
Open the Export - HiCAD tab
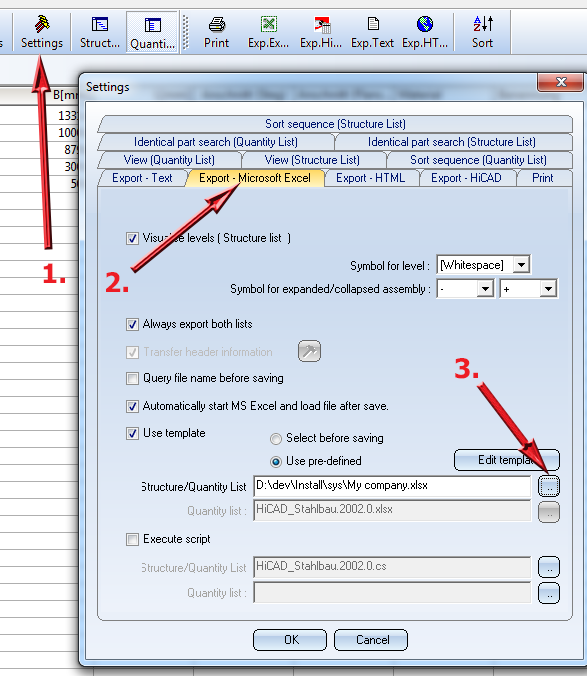[x=466, y=178]
